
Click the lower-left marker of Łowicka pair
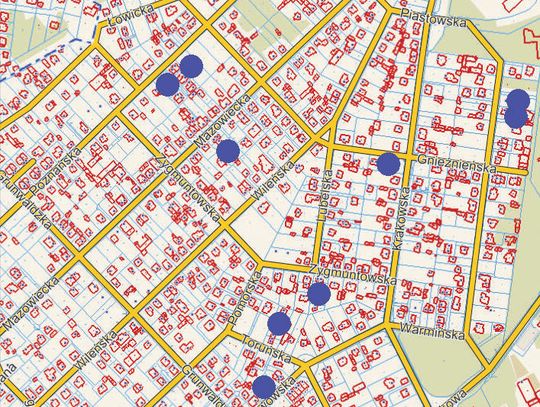167,84
